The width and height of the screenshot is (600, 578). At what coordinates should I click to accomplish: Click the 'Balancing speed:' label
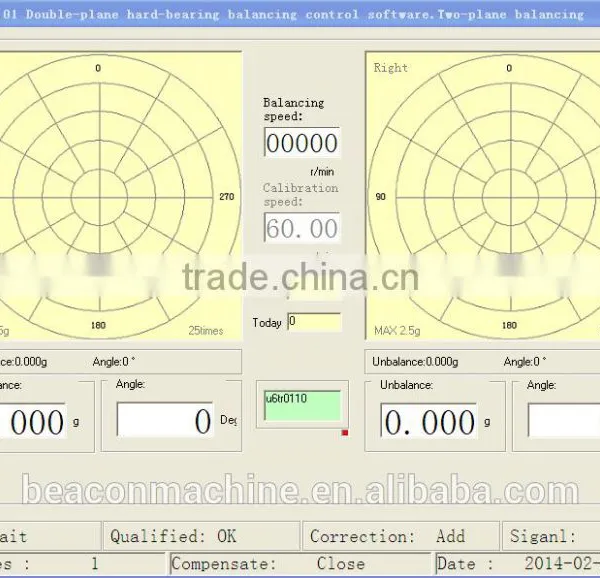(x=293, y=109)
